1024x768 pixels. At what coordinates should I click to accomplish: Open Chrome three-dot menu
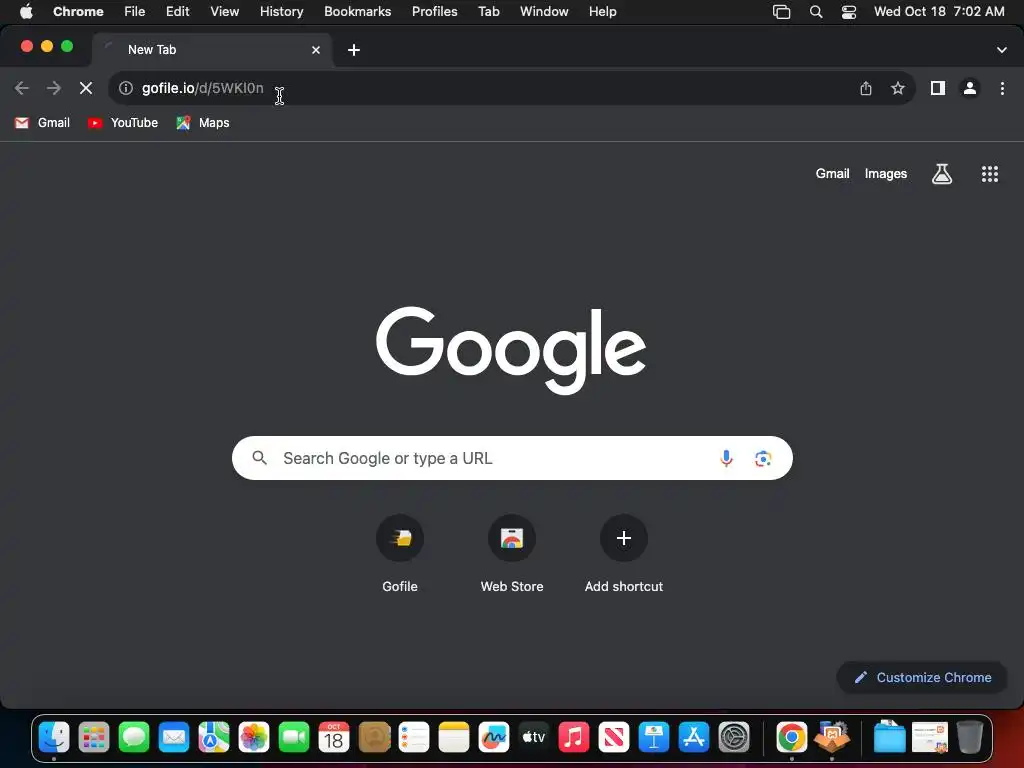[1002, 88]
